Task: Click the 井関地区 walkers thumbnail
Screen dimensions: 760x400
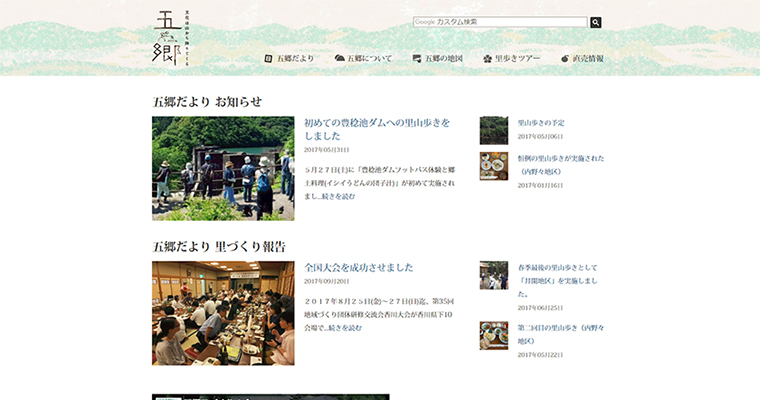Action: 494,275
